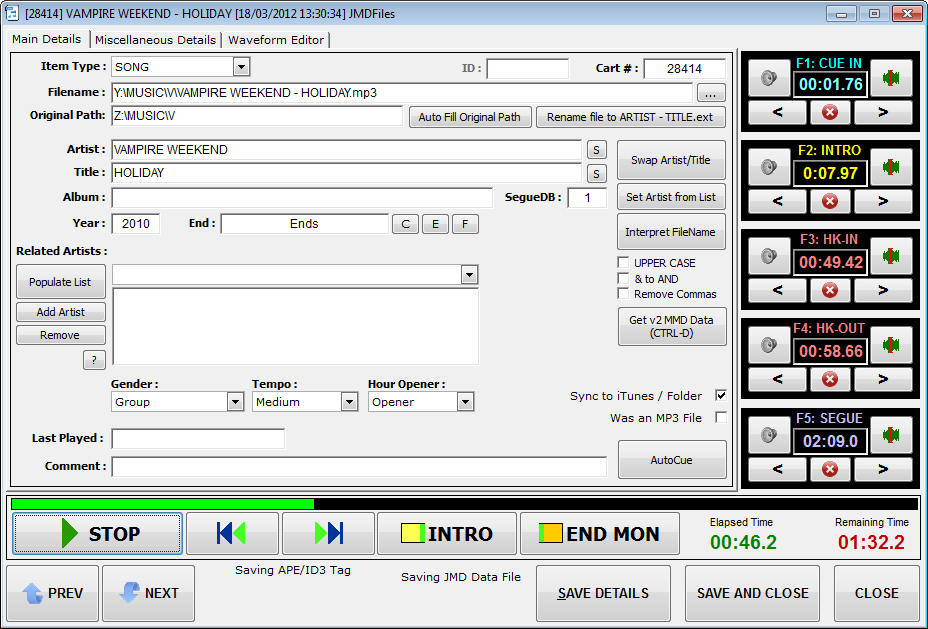Nudge F3 HK-IN marker forward
The height and width of the screenshot is (629, 928).
coord(883,290)
